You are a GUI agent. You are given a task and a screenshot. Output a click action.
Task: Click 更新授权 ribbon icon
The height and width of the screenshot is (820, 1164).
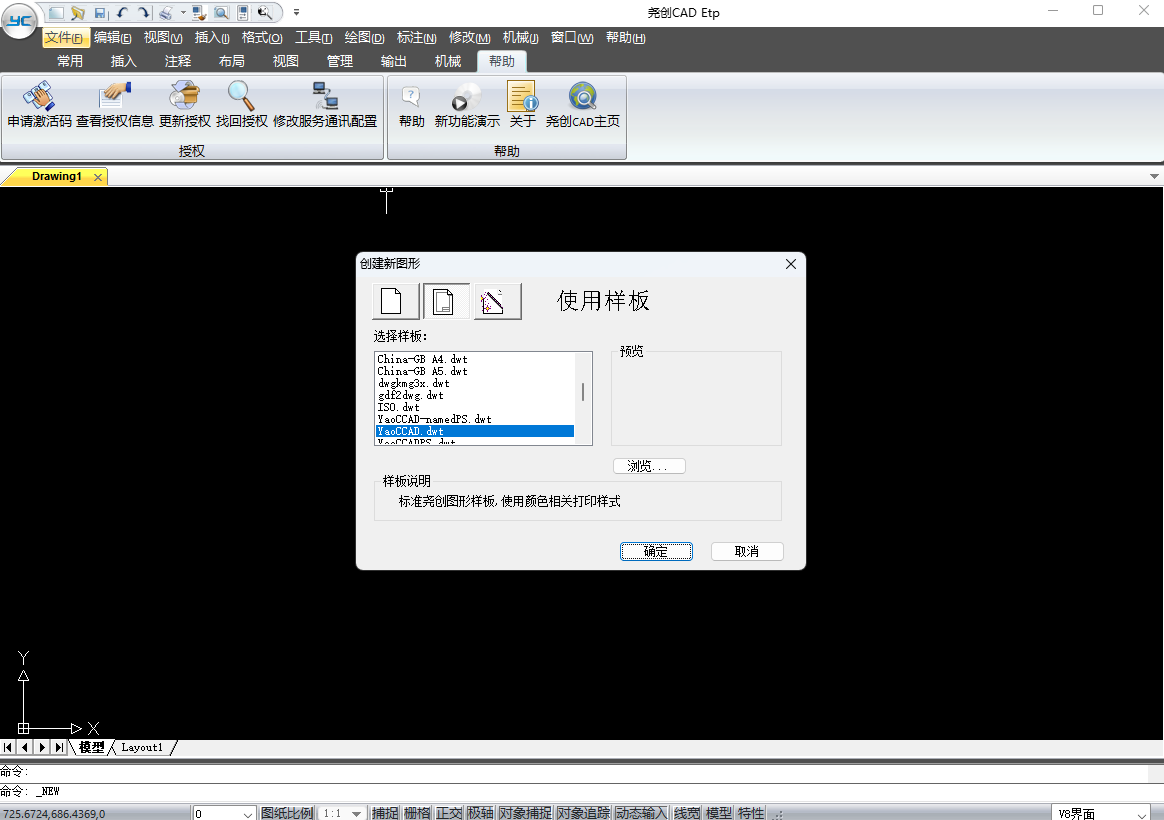[x=185, y=105]
